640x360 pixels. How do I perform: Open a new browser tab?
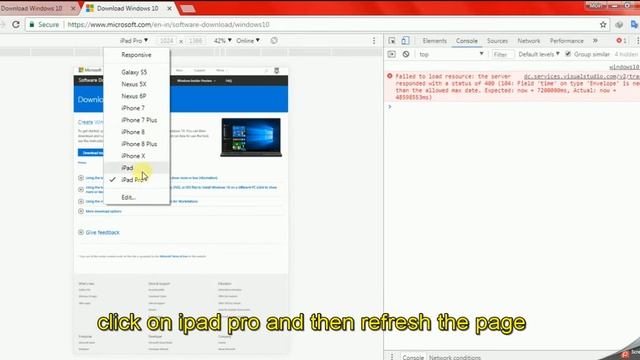tap(187, 9)
